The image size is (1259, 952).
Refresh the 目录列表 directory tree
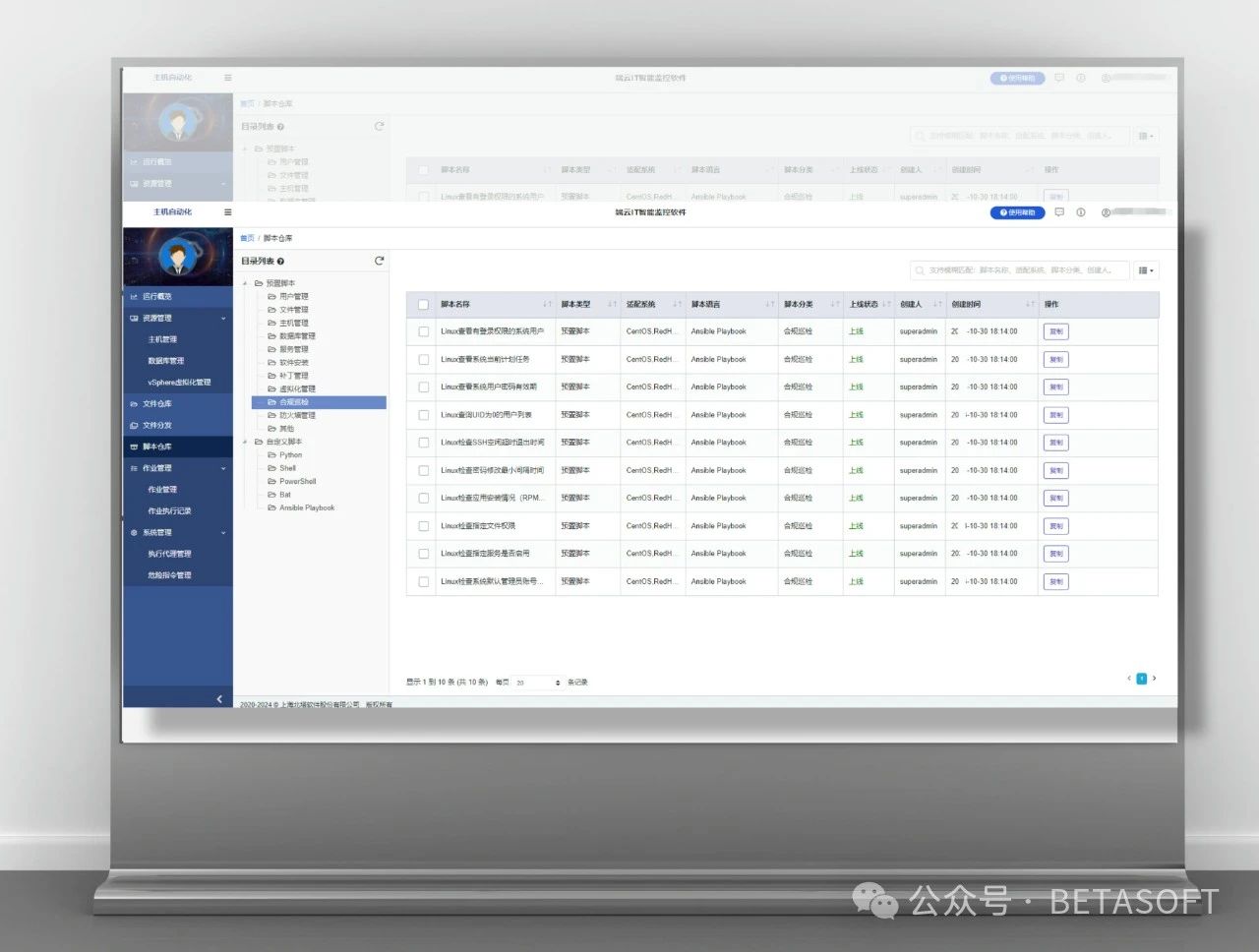click(x=379, y=261)
